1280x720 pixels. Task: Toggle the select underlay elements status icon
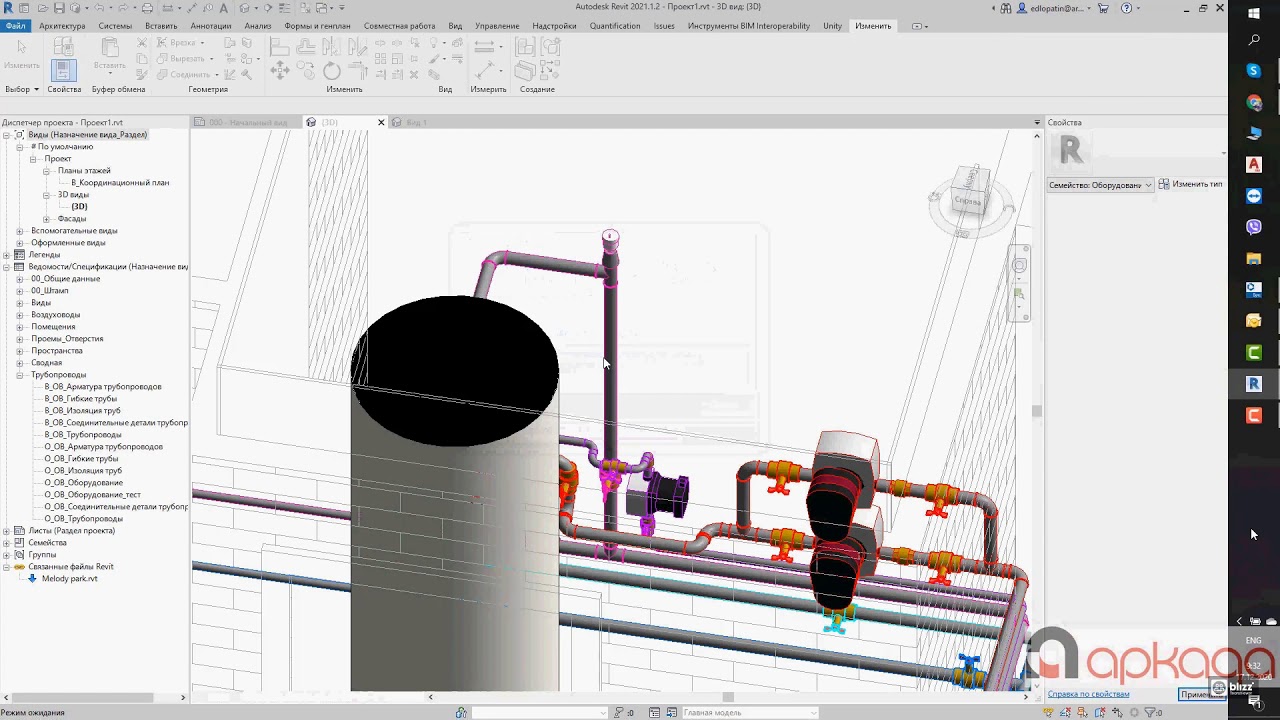pyautogui.click(x=1065, y=713)
